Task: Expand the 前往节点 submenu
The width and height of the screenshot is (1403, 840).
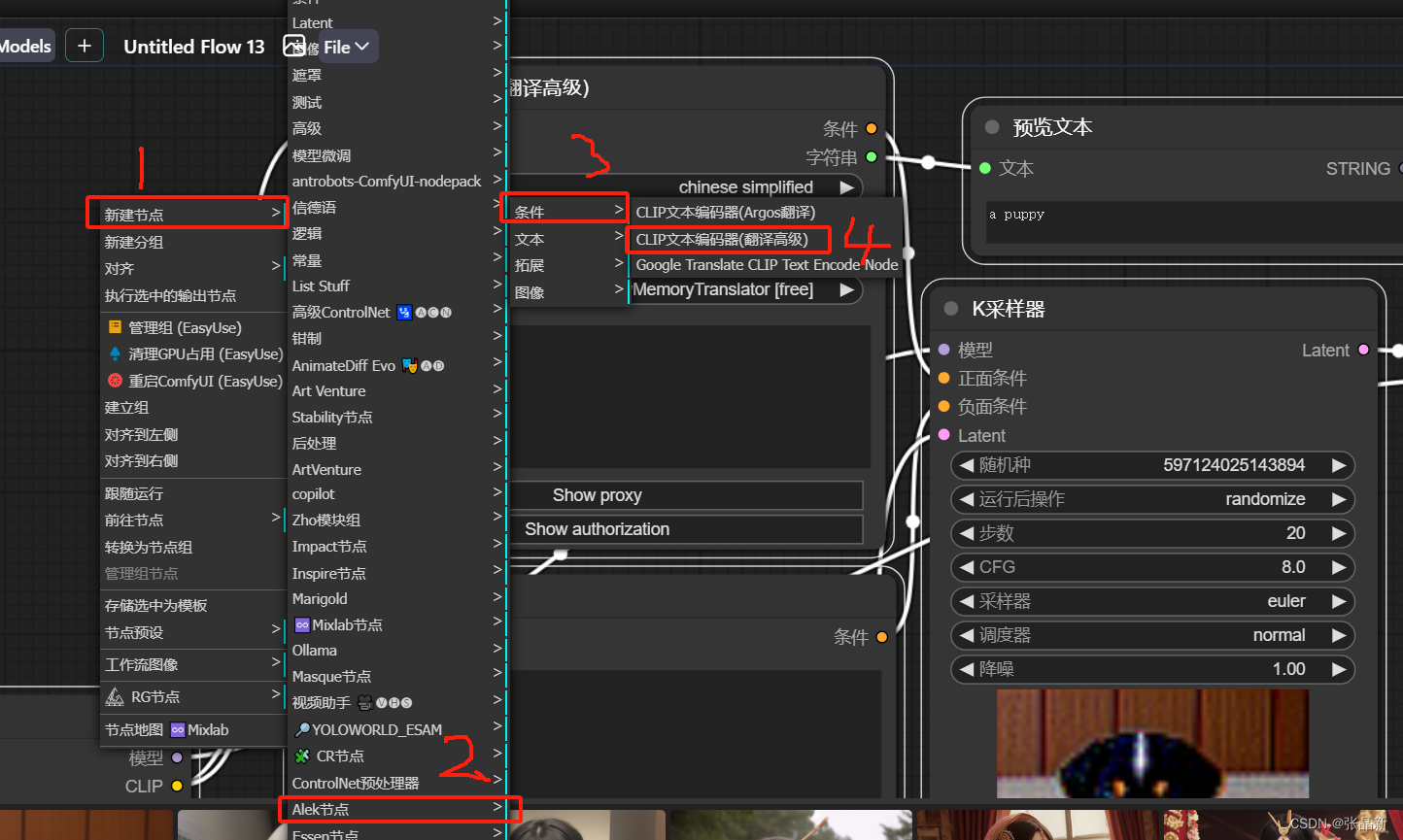Action: tap(192, 520)
